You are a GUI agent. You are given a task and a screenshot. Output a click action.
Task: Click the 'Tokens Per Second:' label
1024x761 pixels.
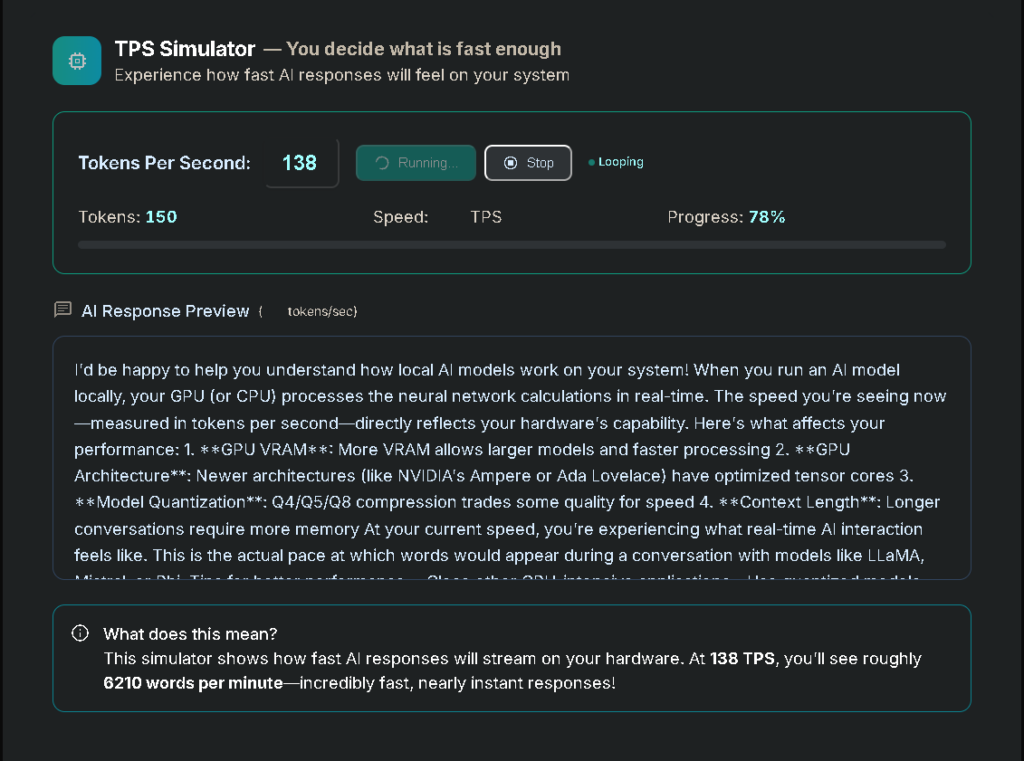coord(165,163)
